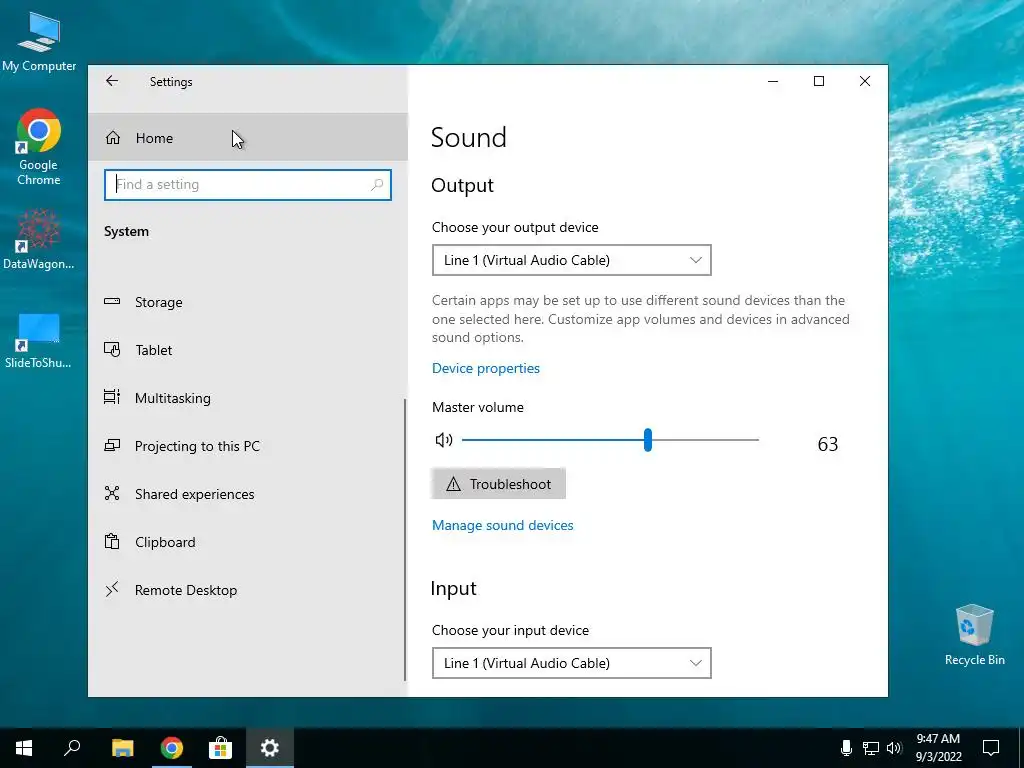This screenshot has width=1024, height=768.
Task: Expand the output device dropdown
Action: [x=571, y=260]
